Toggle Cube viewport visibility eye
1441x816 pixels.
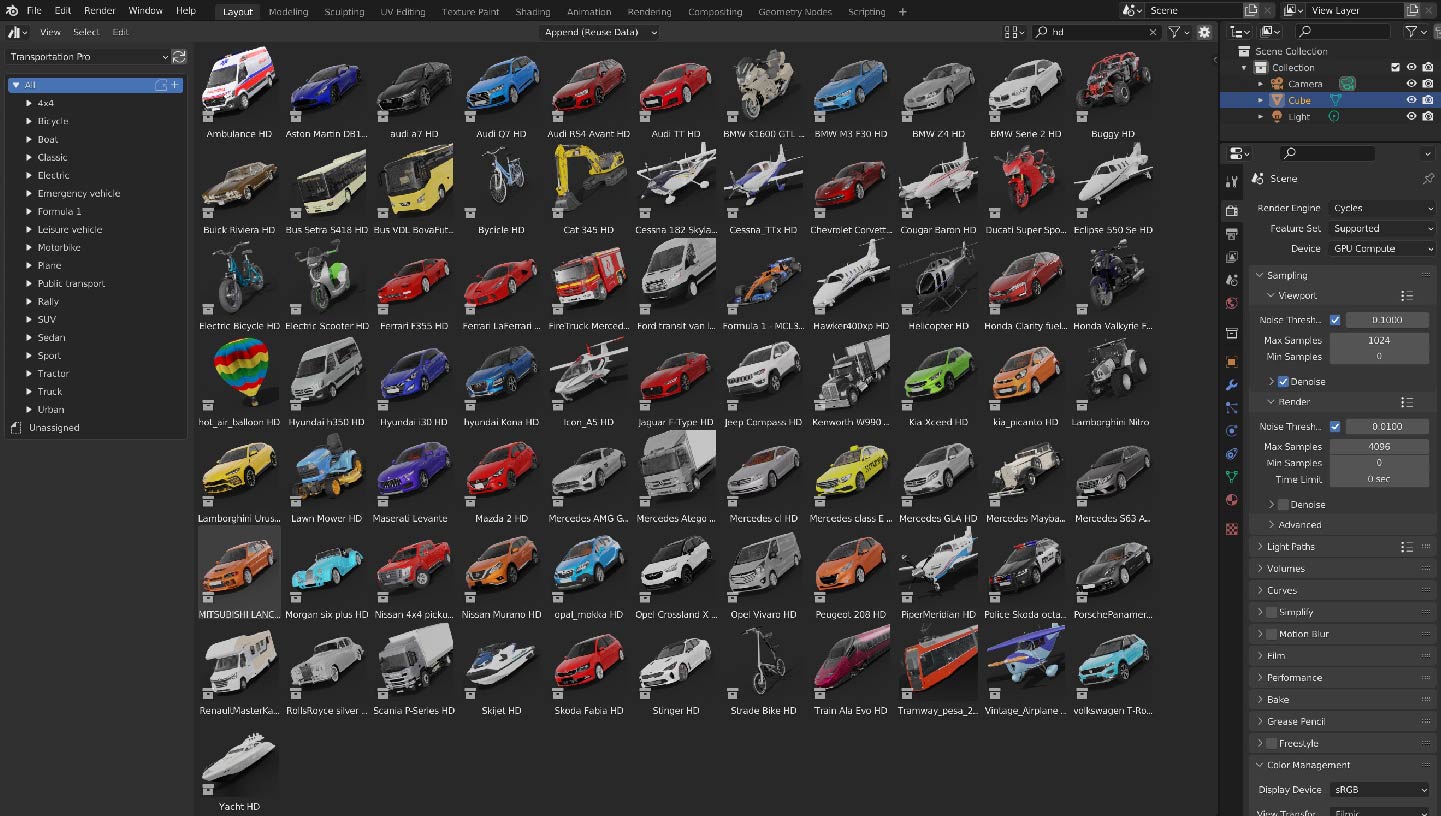tap(1411, 100)
